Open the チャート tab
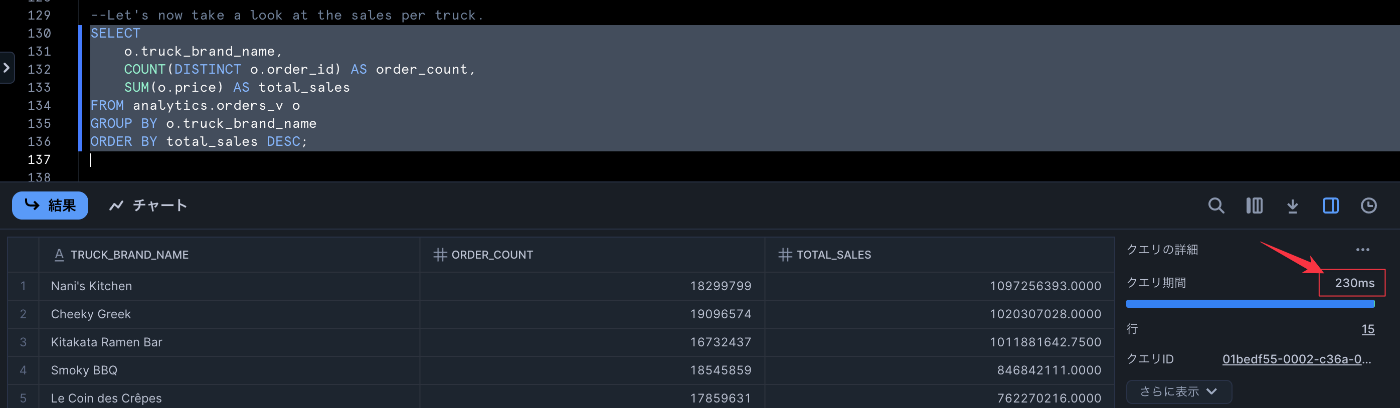The height and width of the screenshot is (408, 1400). click(x=148, y=205)
